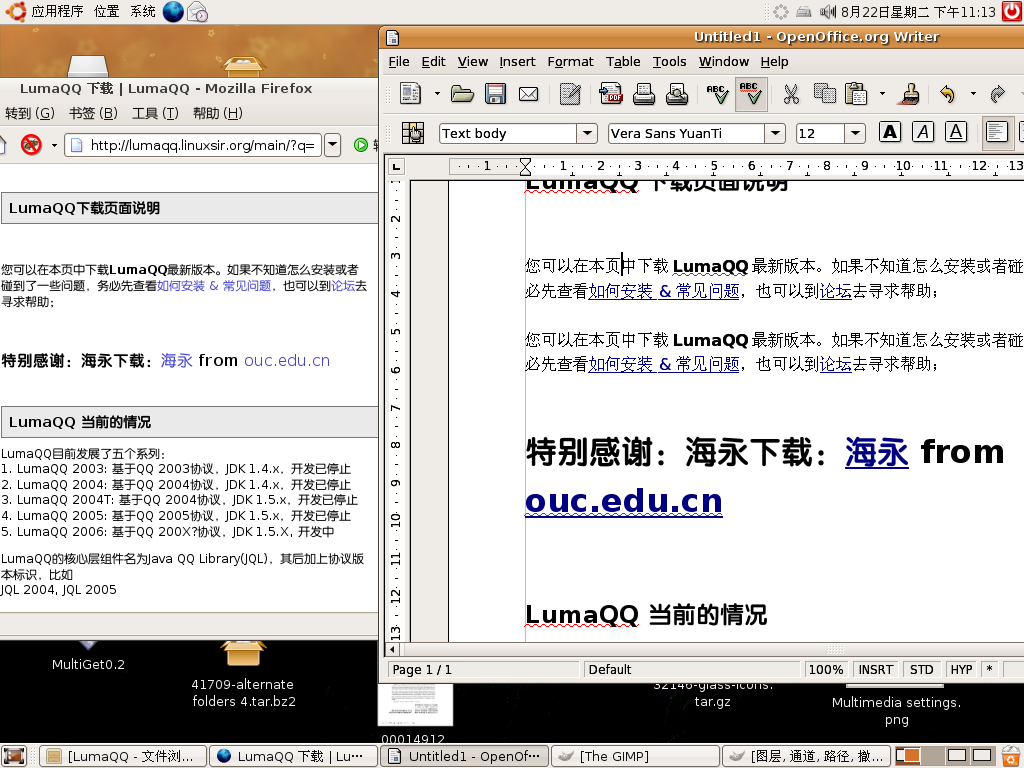This screenshot has height=768, width=1024.
Task: Run the Spellcheck ABC icon
Action: tap(717, 94)
